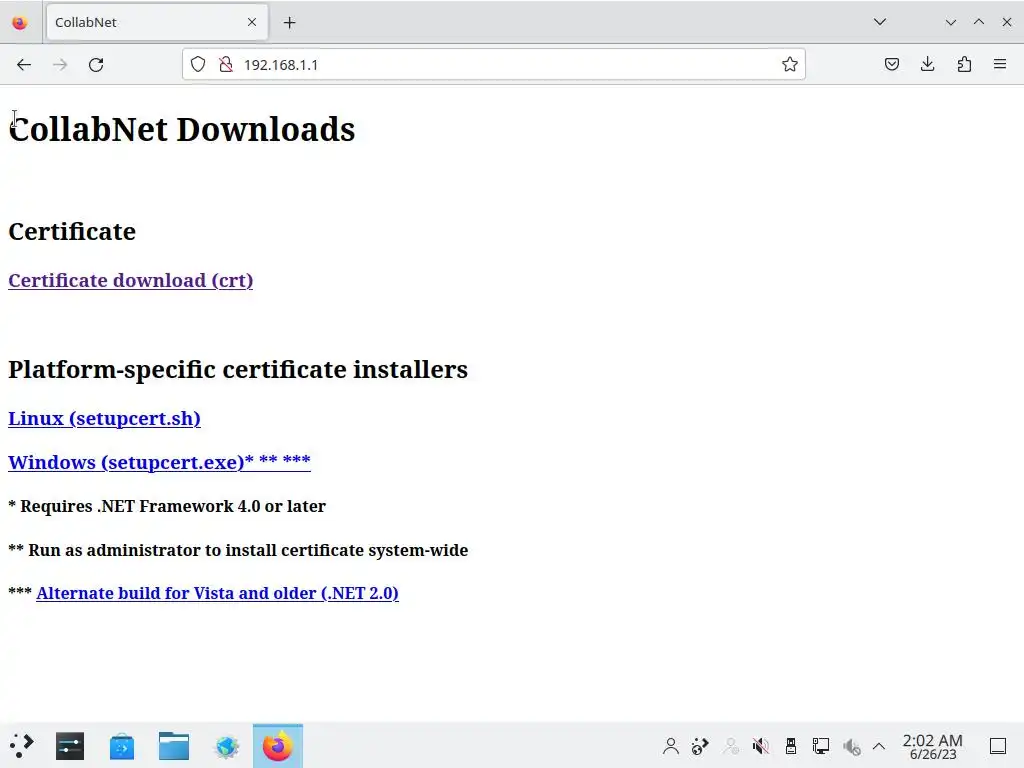This screenshot has width=1024, height=768.
Task: Minimize the Firefox window
Action: pos(950,22)
